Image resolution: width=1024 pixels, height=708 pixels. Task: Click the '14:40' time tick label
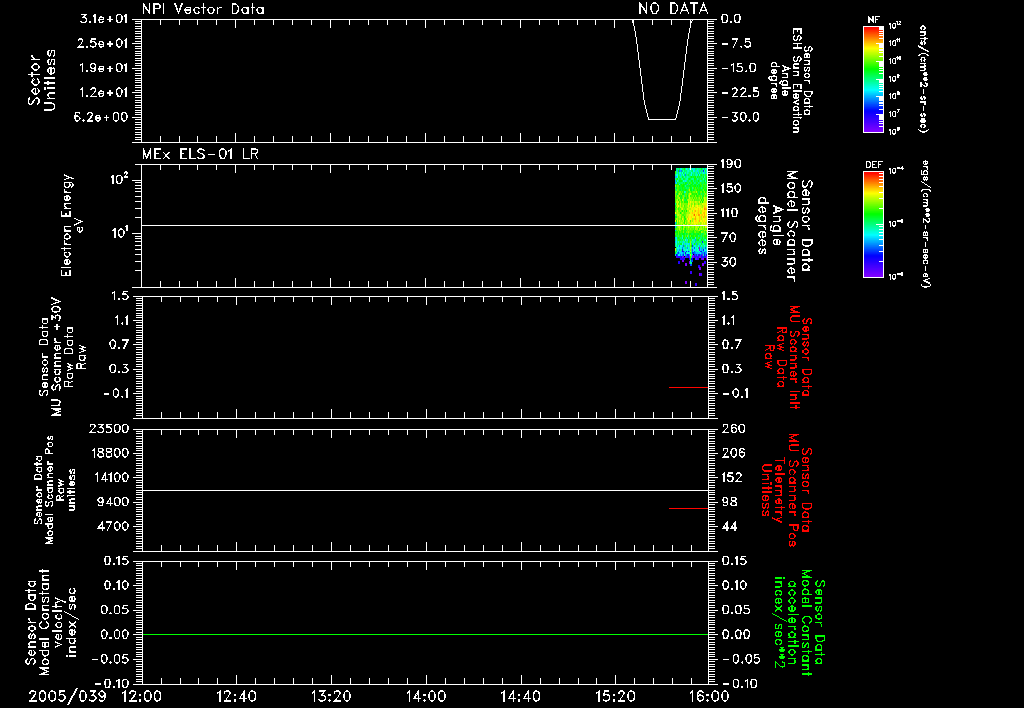point(520,696)
